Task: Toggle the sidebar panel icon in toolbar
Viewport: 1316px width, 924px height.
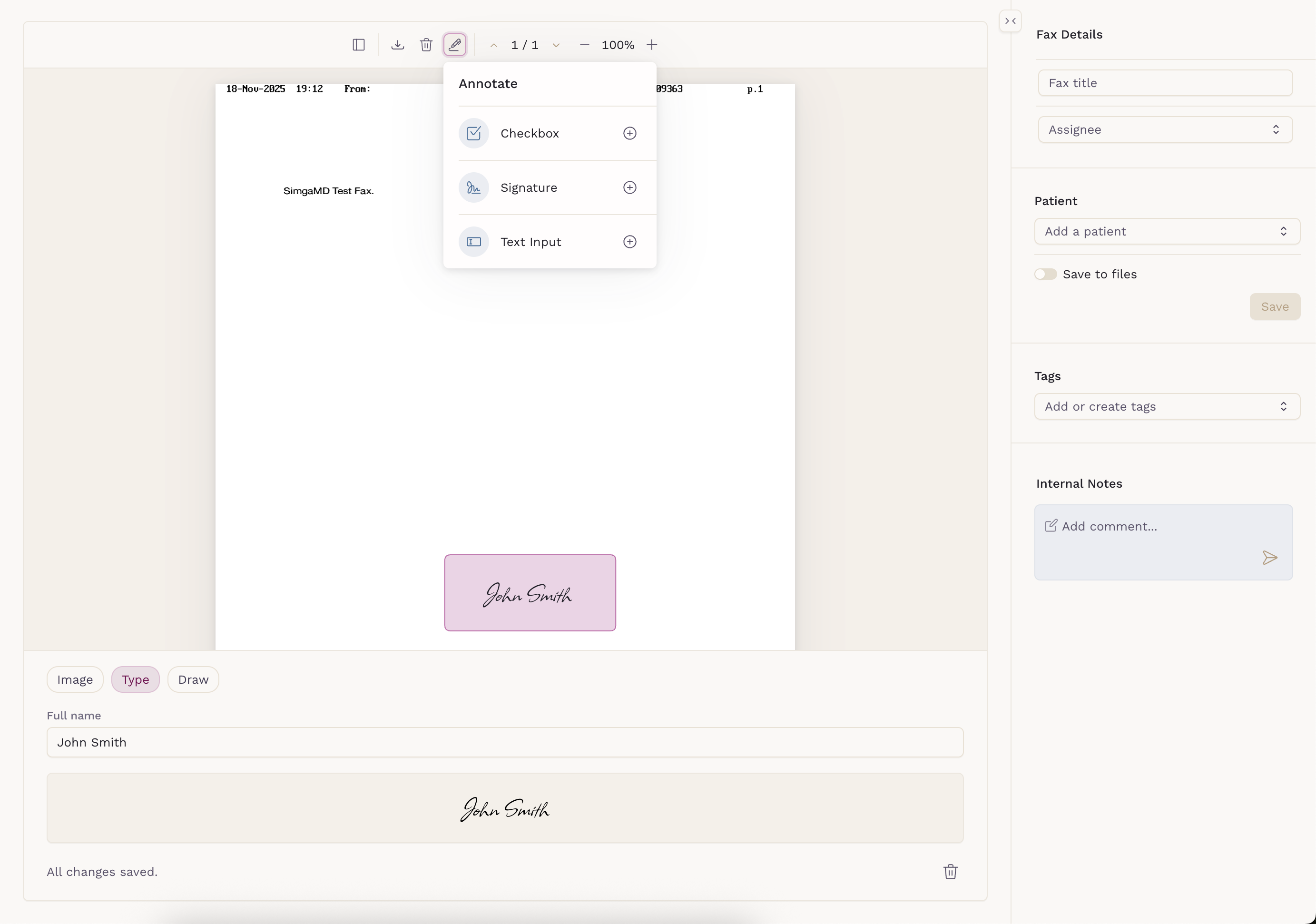Action: click(x=359, y=45)
